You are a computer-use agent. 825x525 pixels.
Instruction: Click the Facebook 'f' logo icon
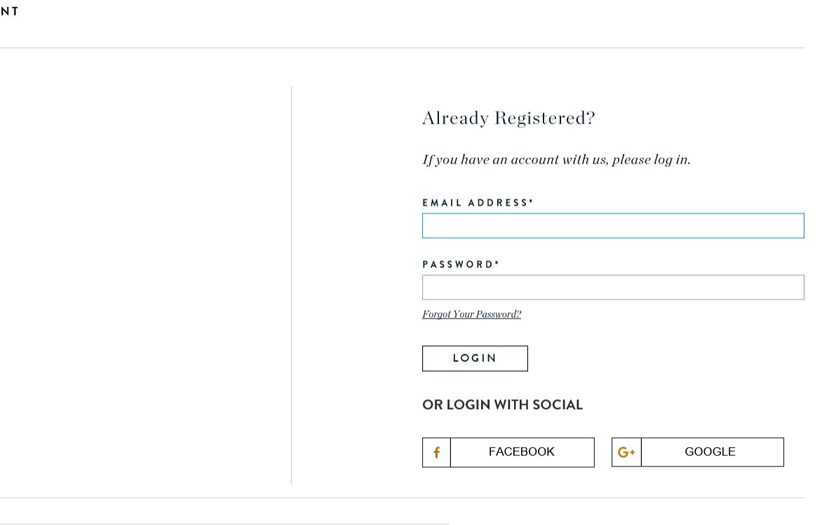pyautogui.click(x=436, y=452)
